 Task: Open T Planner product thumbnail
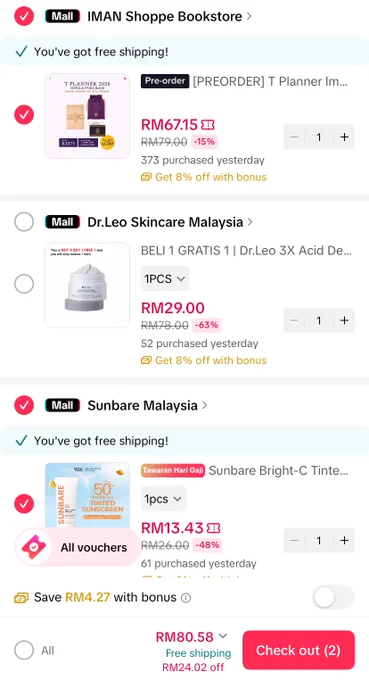(87, 116)
